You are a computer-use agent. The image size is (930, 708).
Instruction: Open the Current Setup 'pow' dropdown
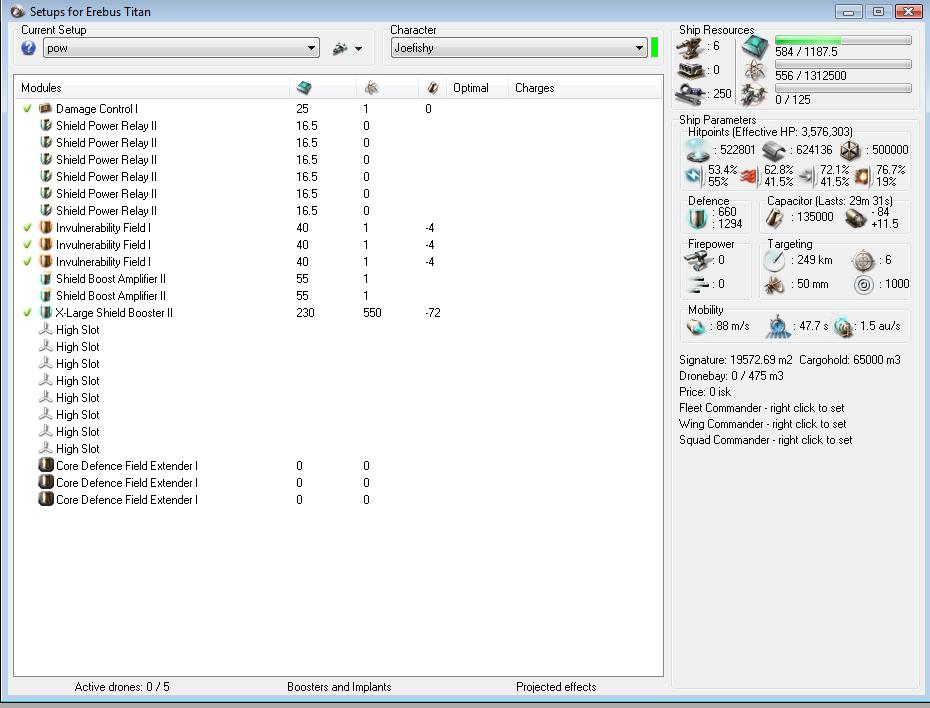[x=181, y=48]
